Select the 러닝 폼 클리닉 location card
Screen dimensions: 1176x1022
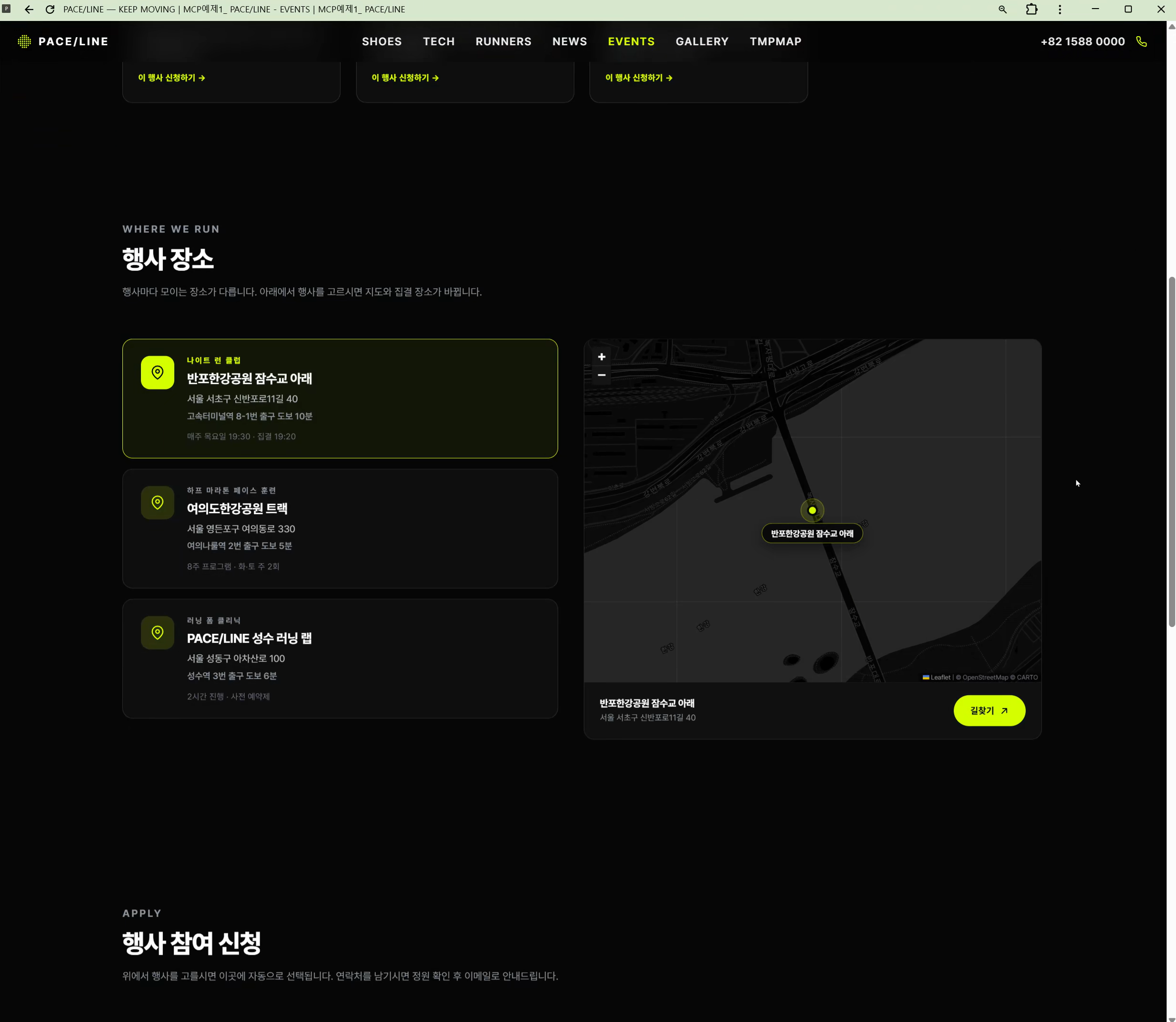point(340,659)
